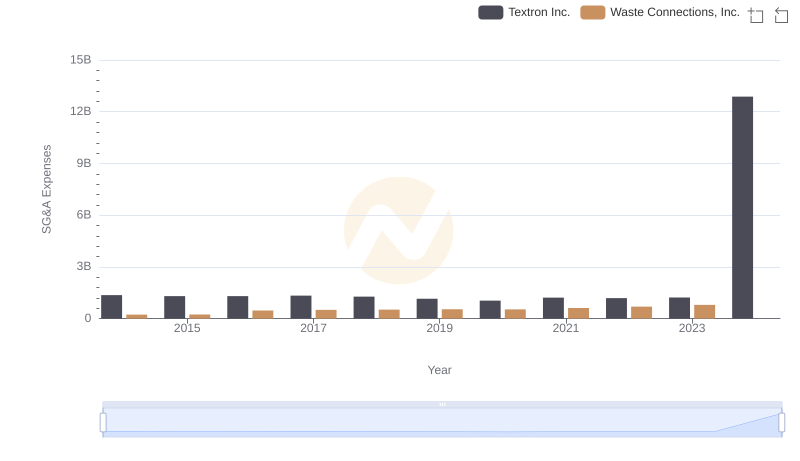Image resolution: width=800 pixels, height=461 pixels.
Task: Click the 2018 Textron bar
Action: 364,308
